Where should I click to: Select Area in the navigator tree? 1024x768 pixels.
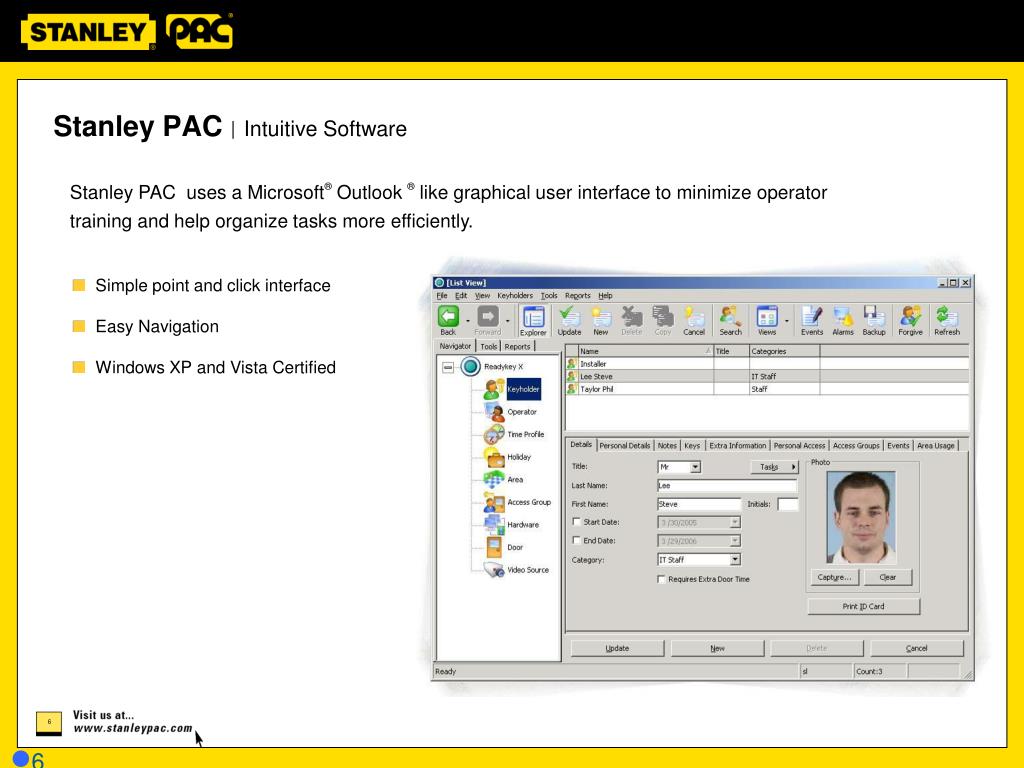point(515,479)
